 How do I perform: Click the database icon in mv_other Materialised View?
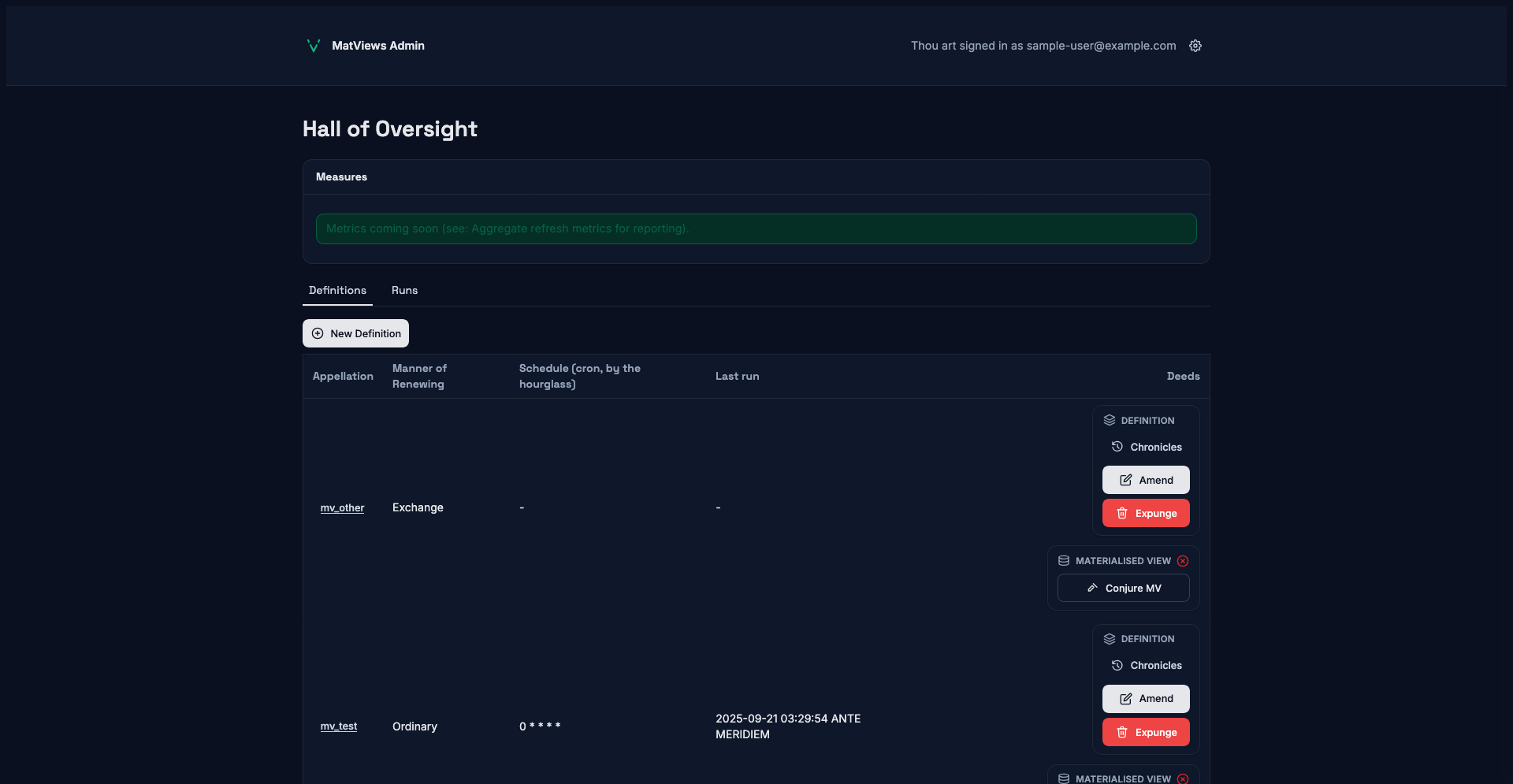pyautogui.click(x=1064, y=561)
